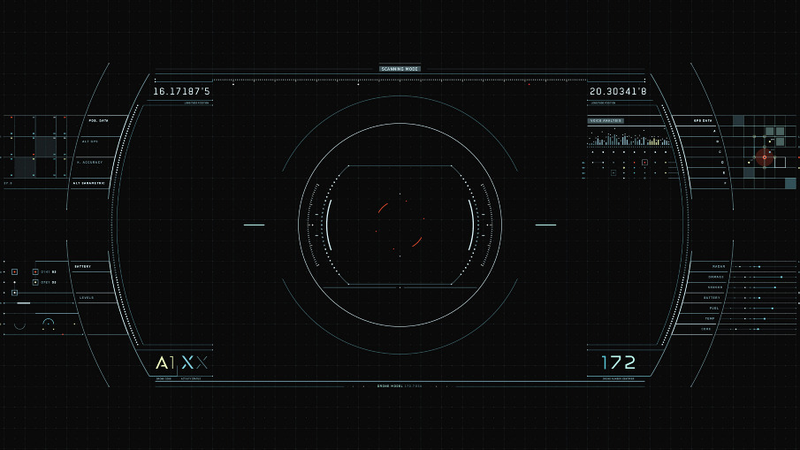Screen dimensions: 800x450
Task: Click the blue XX status readout
Action: point(195,363)
